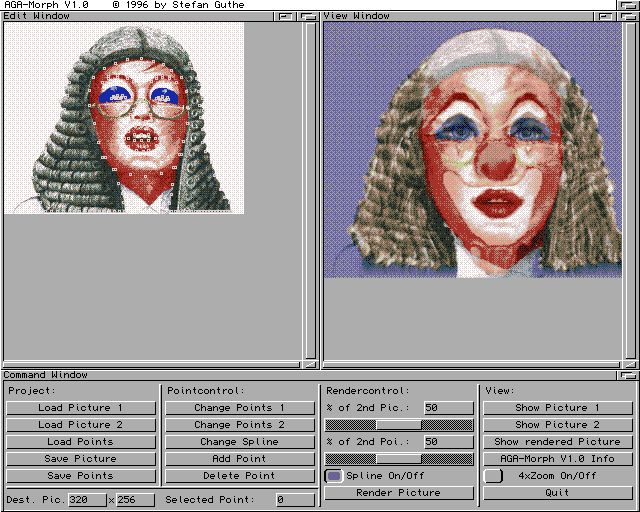Click the AGA-Morph V1.0 screen title bar

309,5
